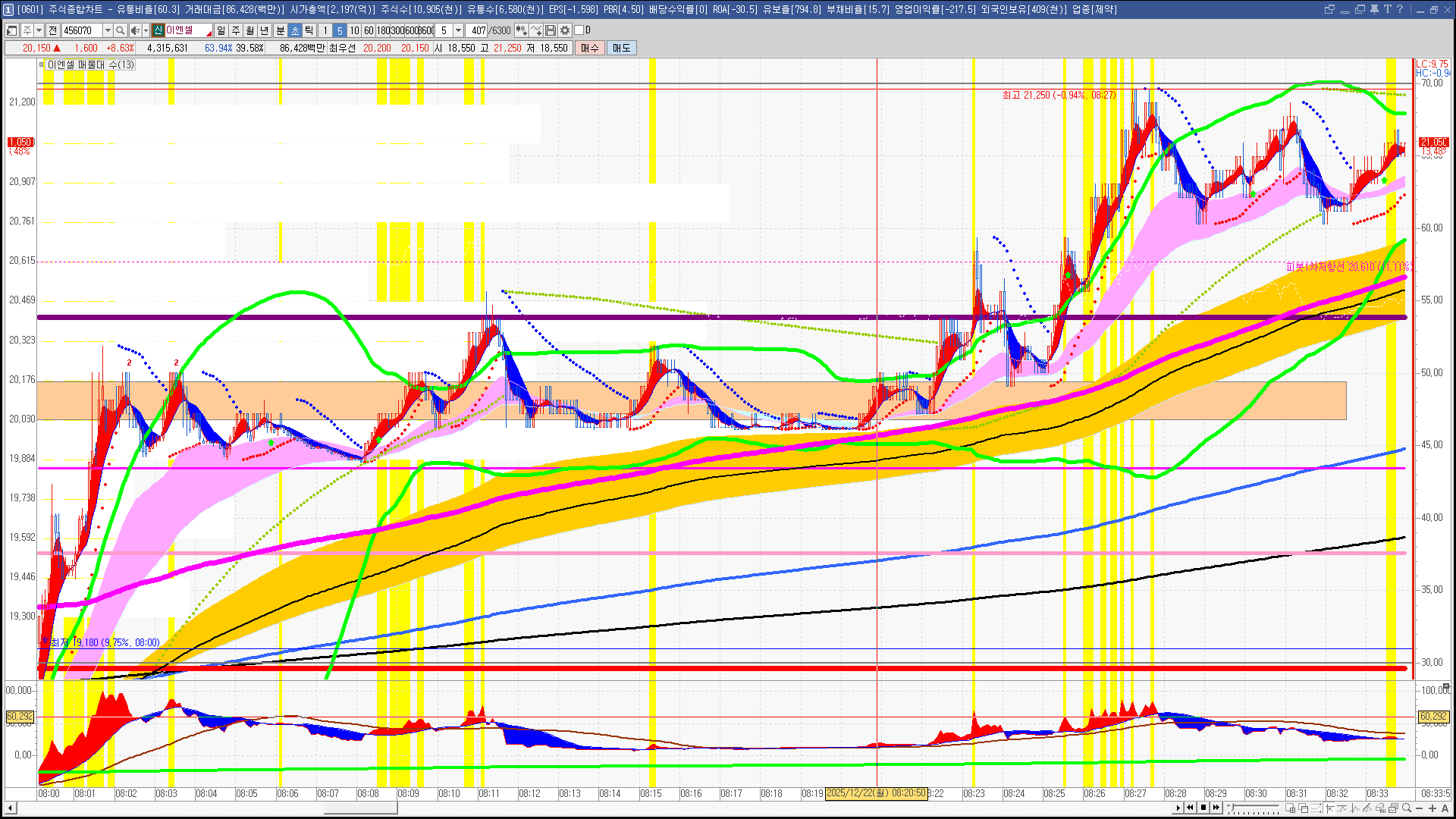Click the 매도 sell button
The width and height of the screenshot is (1456, 819).
621,48
